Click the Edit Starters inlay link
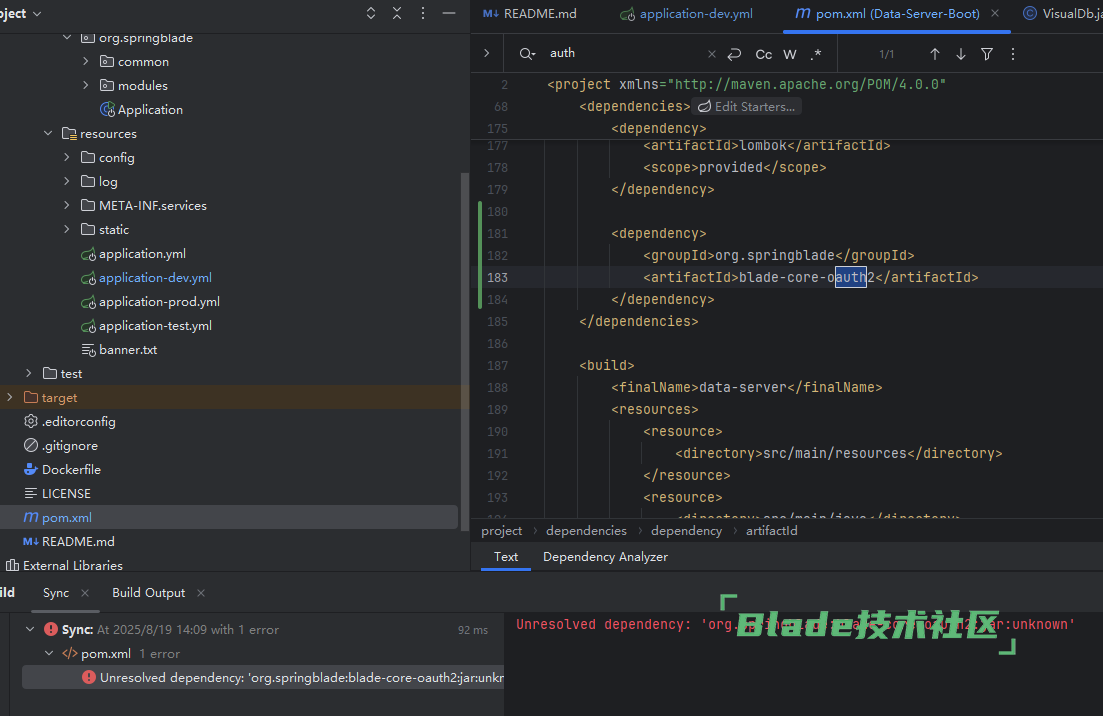 coord(747,107)
